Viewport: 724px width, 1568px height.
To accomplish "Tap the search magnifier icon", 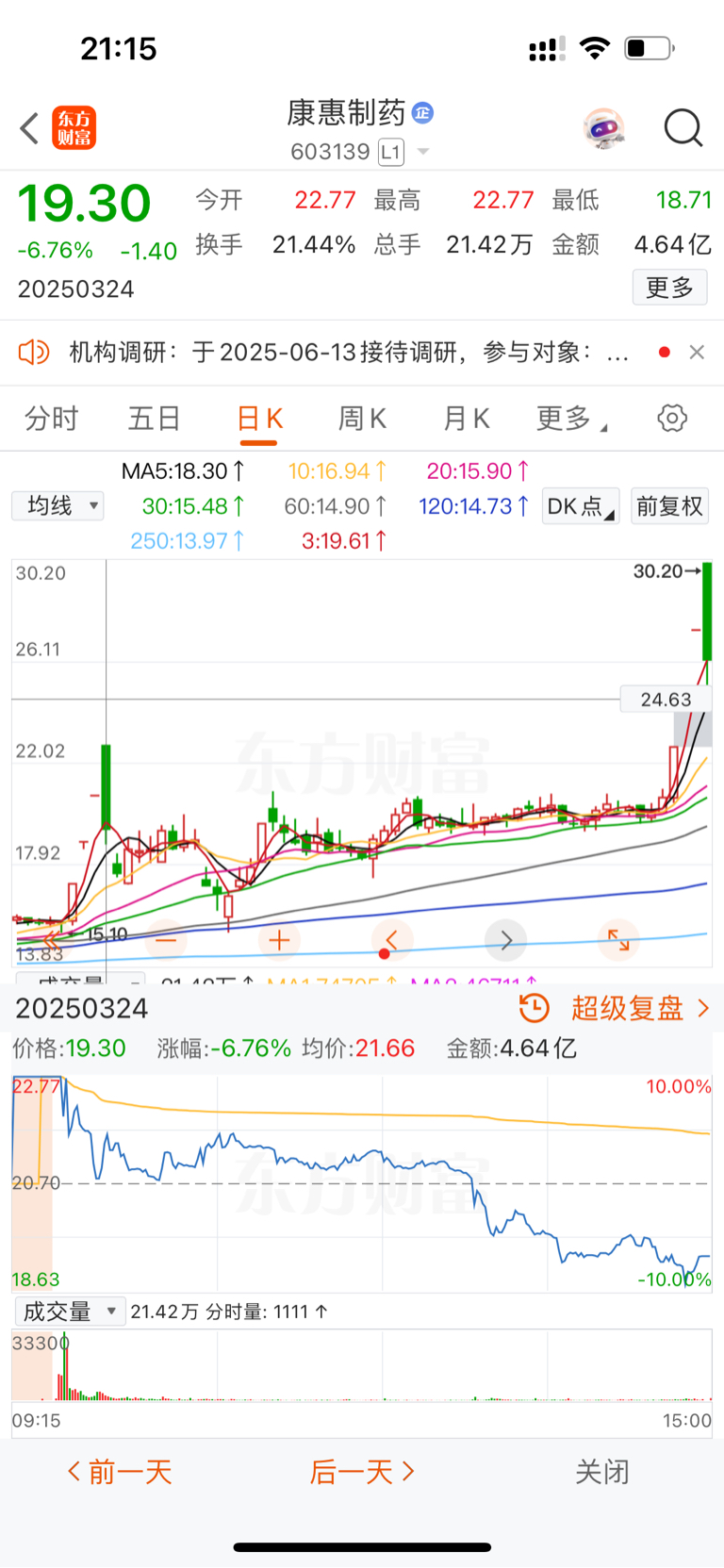I will pyautogui.click(x=683, y=128).
